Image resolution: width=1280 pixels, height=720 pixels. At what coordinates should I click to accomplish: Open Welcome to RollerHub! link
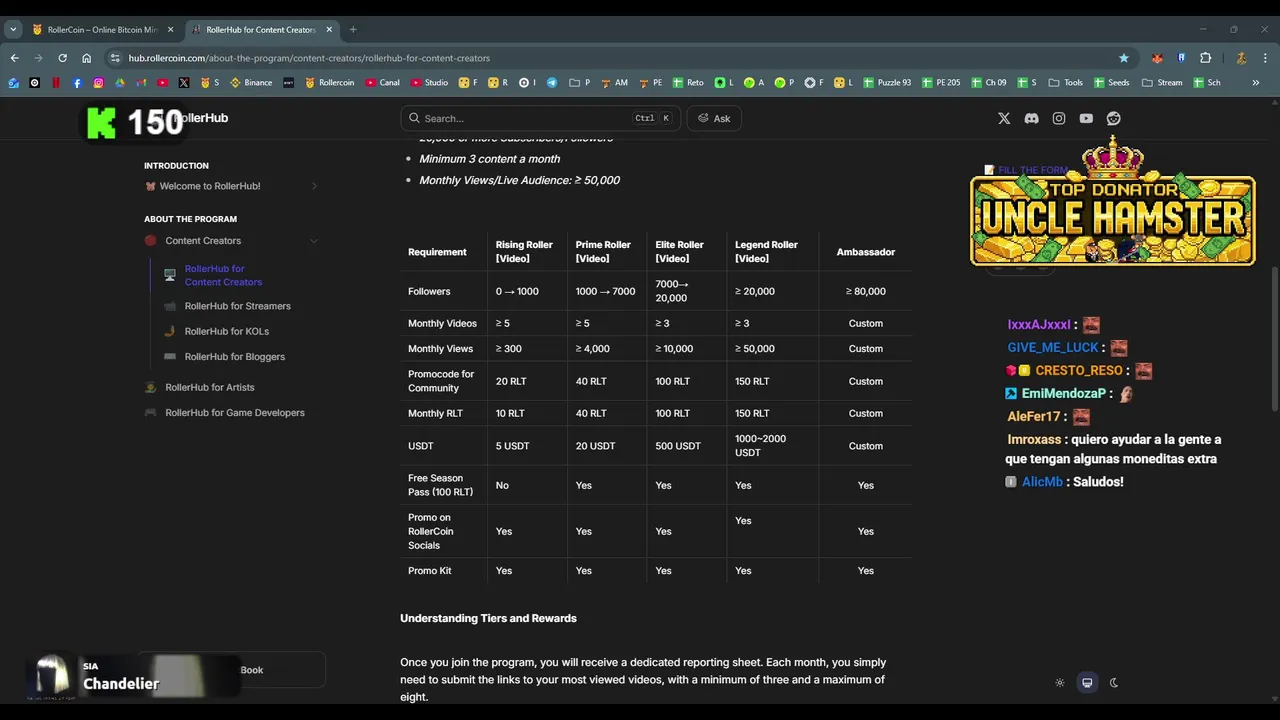(210, 186)
